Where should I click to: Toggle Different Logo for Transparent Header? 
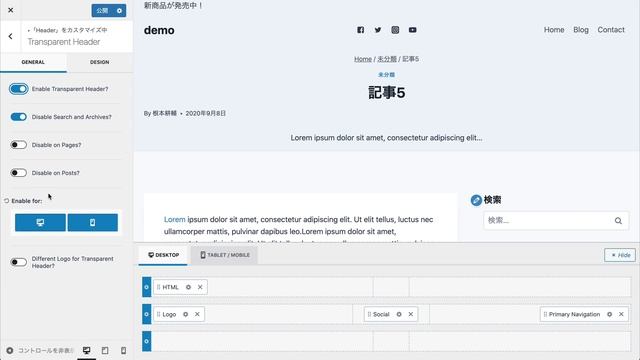pyautogui.click(x=19, y=262)
